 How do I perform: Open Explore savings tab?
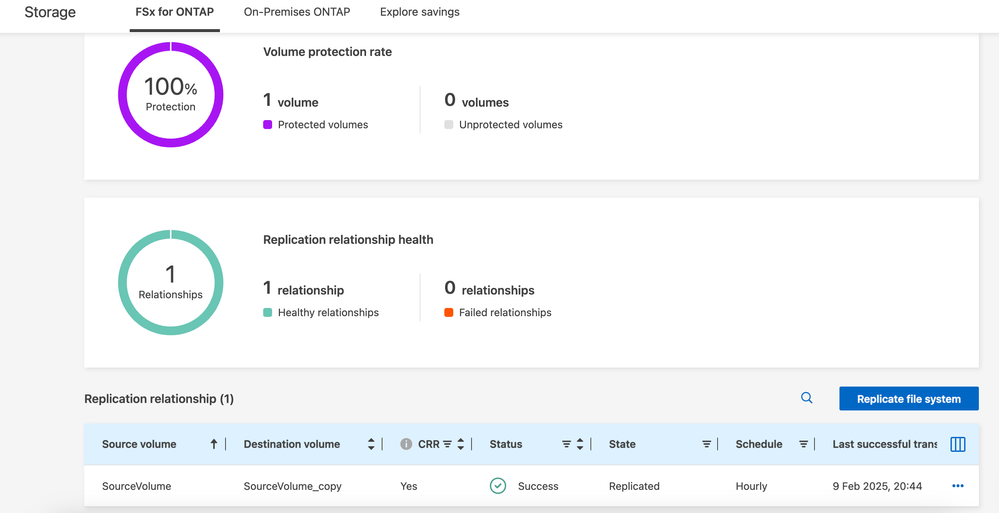pos(420,12)
